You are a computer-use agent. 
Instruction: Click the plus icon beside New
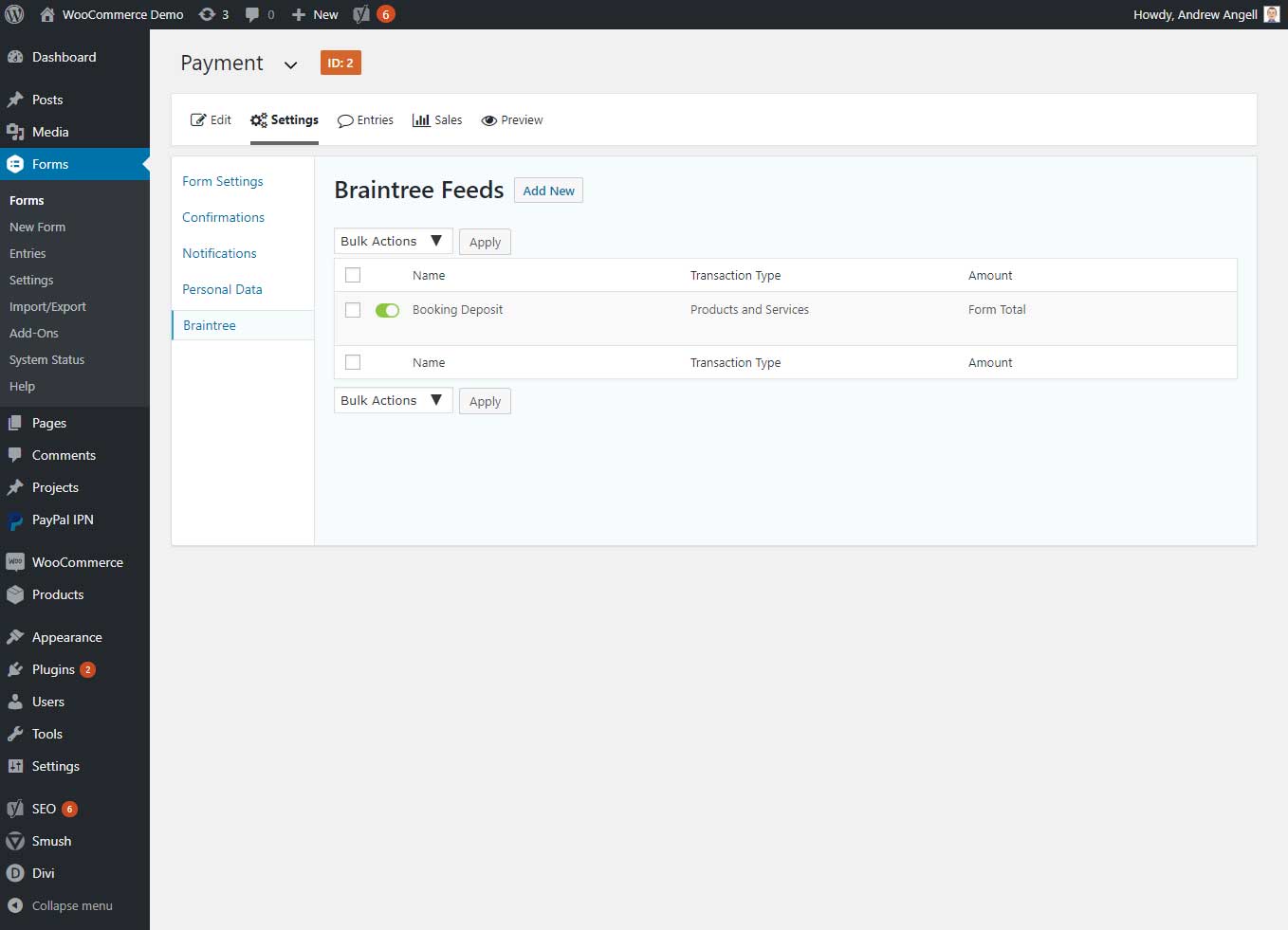point(298,14)
